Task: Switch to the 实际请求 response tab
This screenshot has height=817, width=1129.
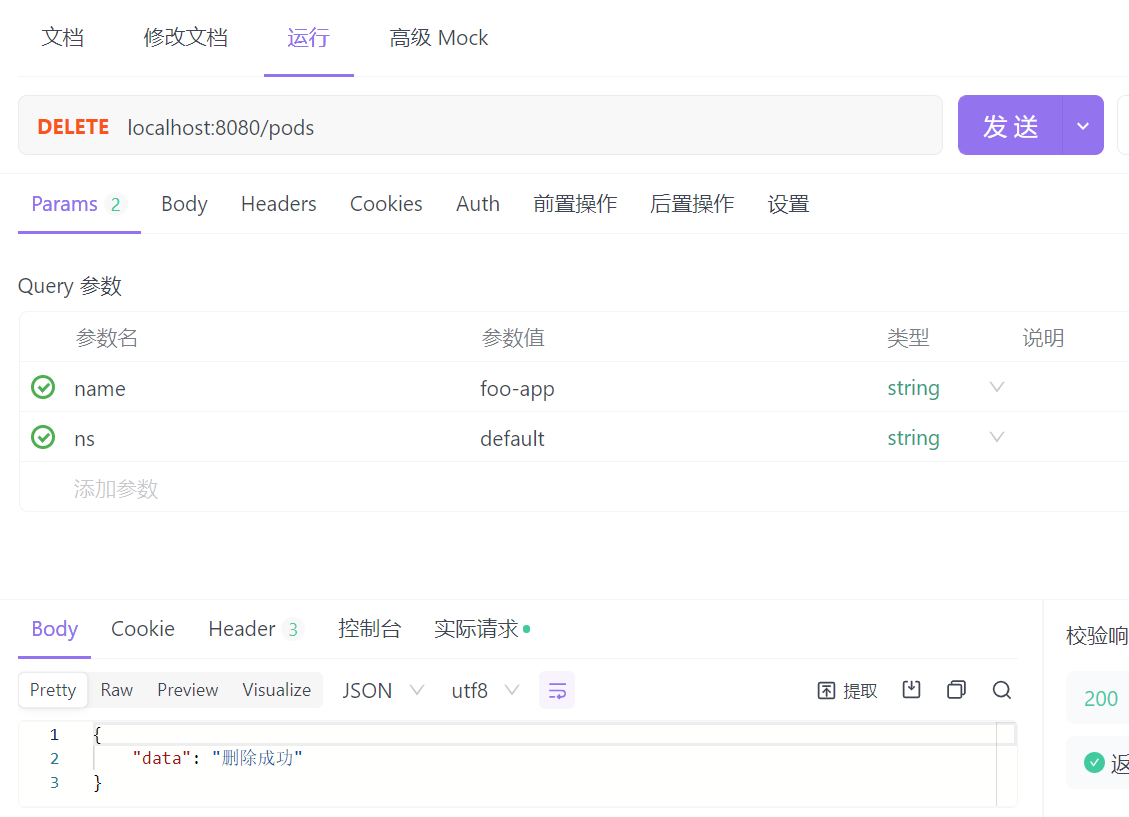Action: (x=477, y=629)
